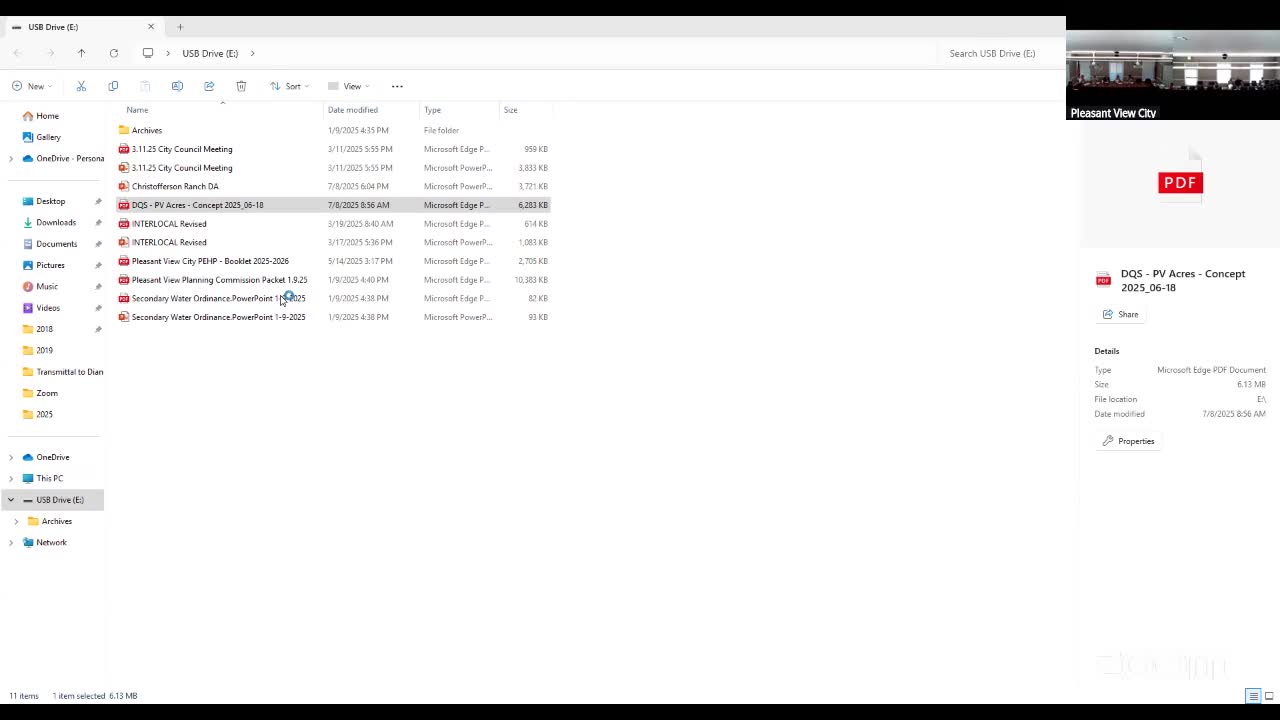
Task: Expand the Archives subfolder chevron
Action: 16,521
